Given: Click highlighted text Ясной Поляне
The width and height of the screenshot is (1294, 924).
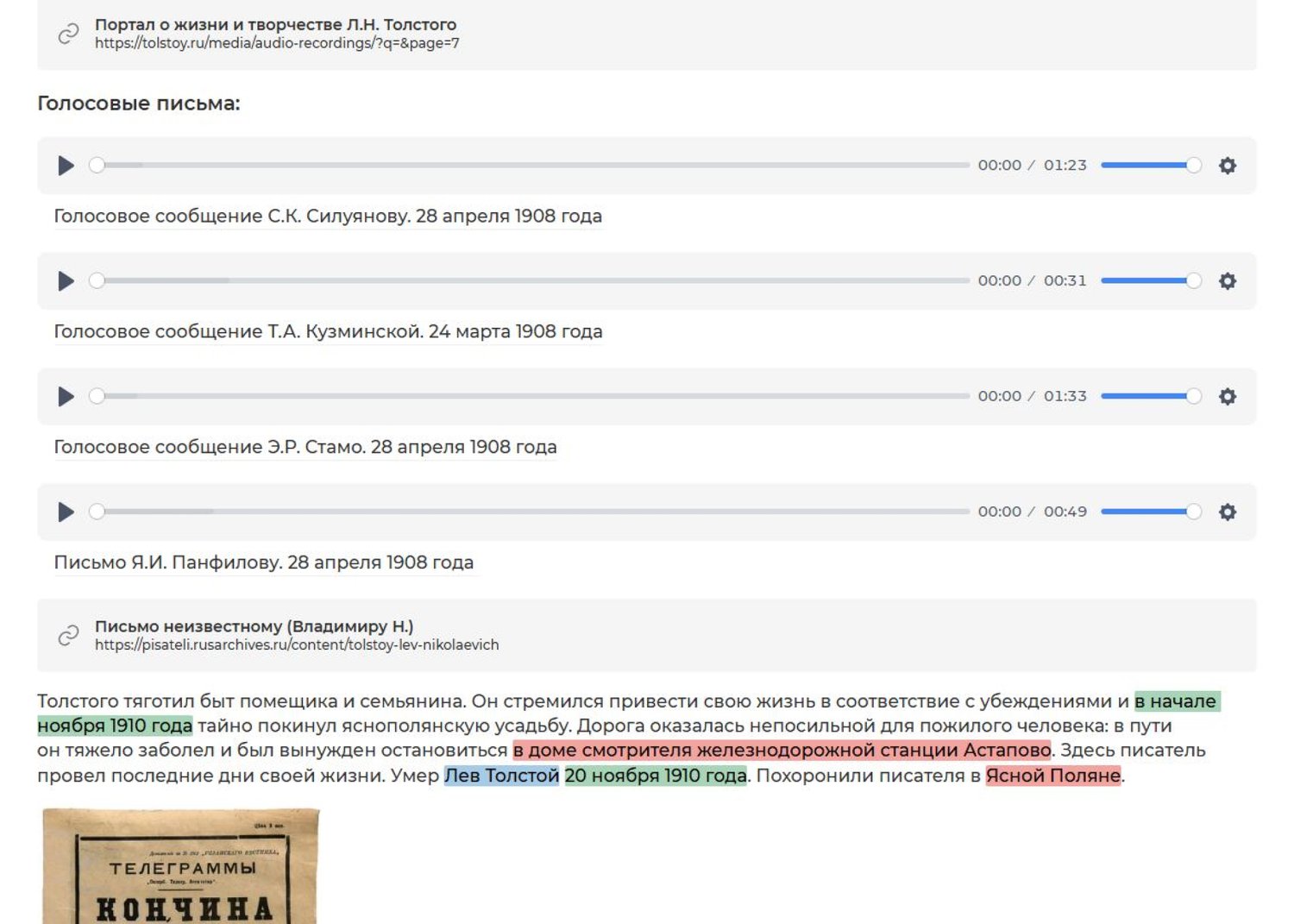Looking at the screenshot, I should point(1052,776).
